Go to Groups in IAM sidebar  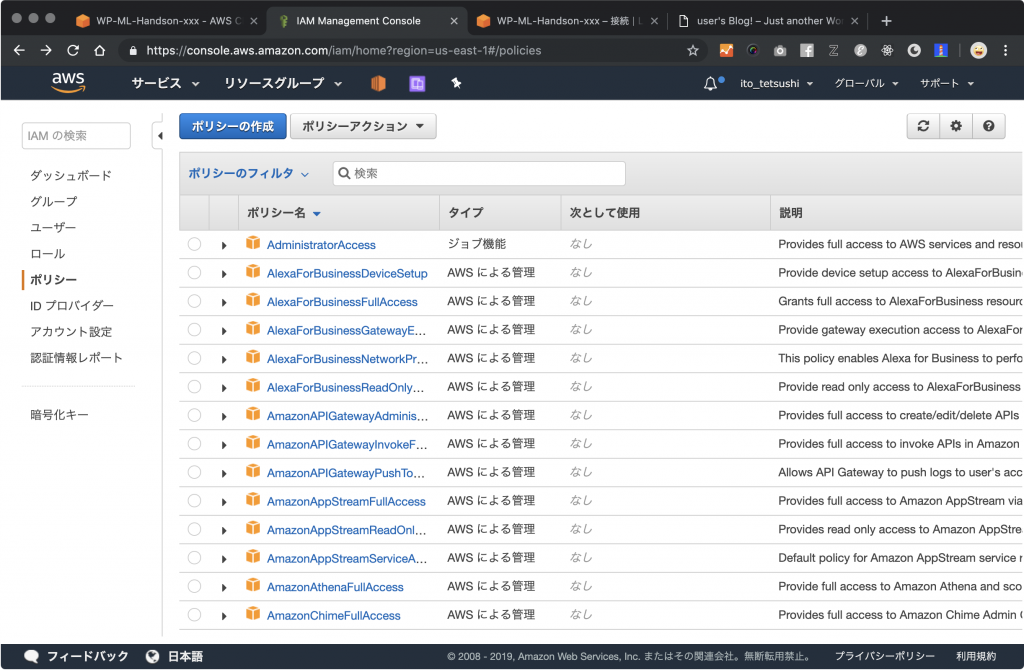tap(54, 201)
